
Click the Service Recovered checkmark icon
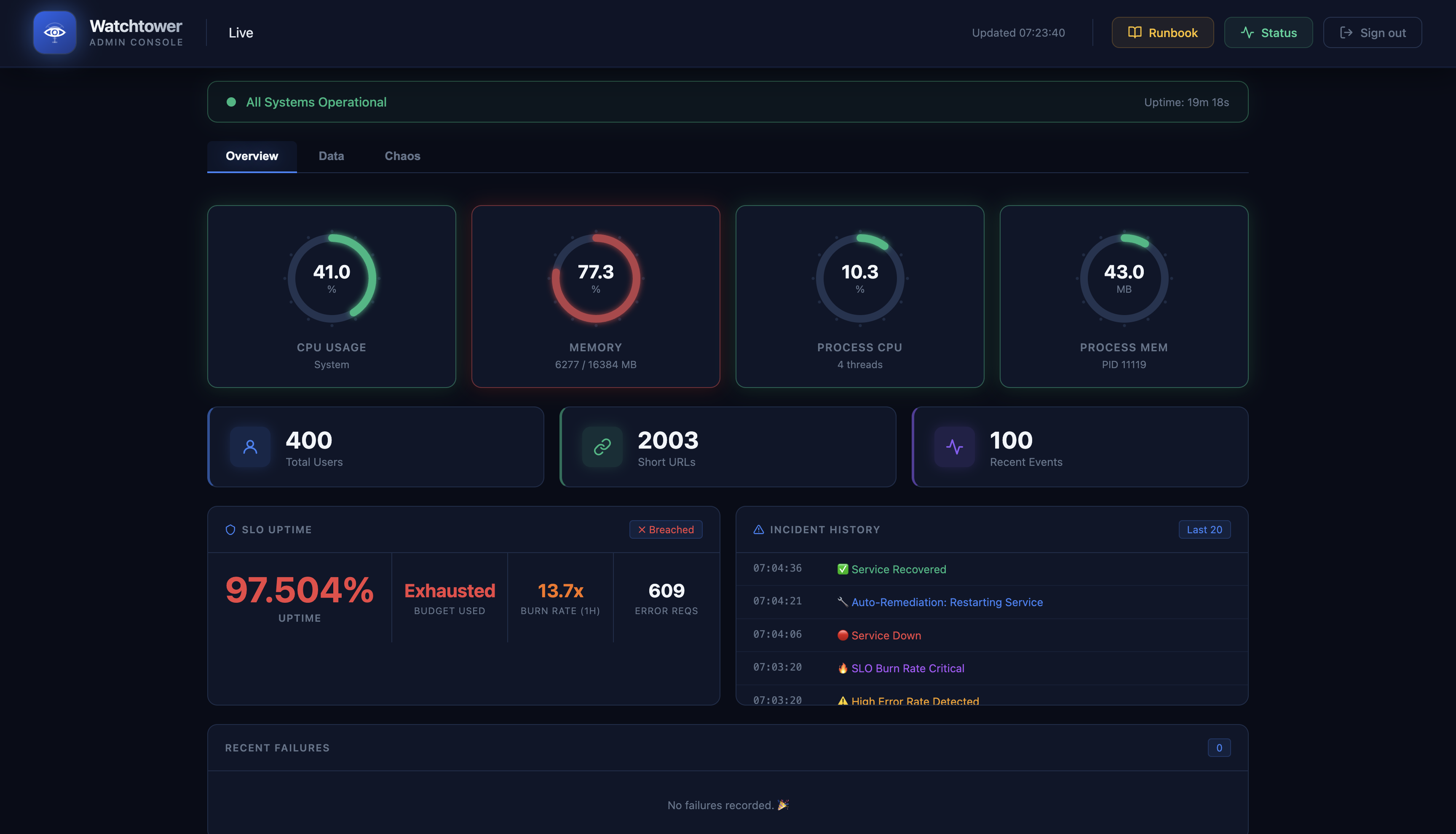point(843,569)
